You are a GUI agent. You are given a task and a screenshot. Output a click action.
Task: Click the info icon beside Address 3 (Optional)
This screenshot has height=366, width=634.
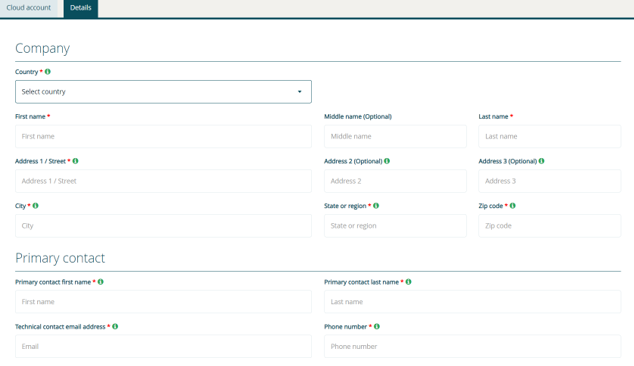click(541, 161)
